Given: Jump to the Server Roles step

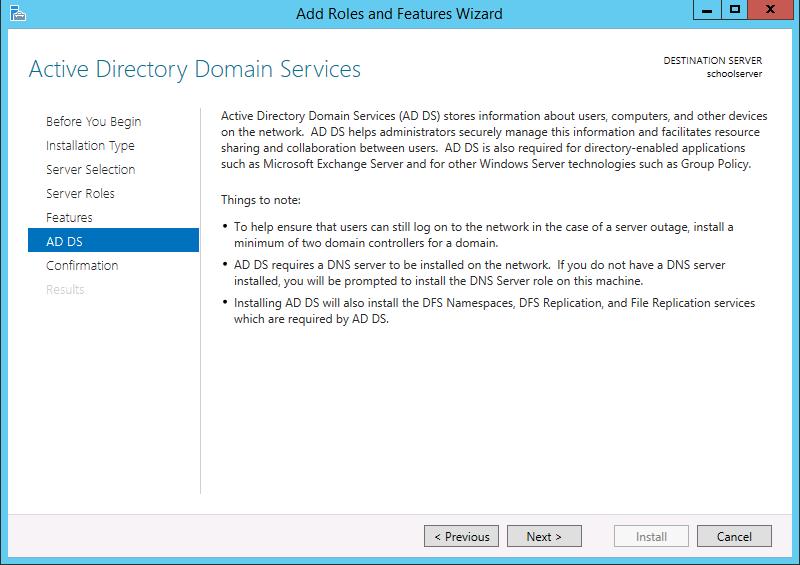Looking at the screenshot, I should pos(80,193).
